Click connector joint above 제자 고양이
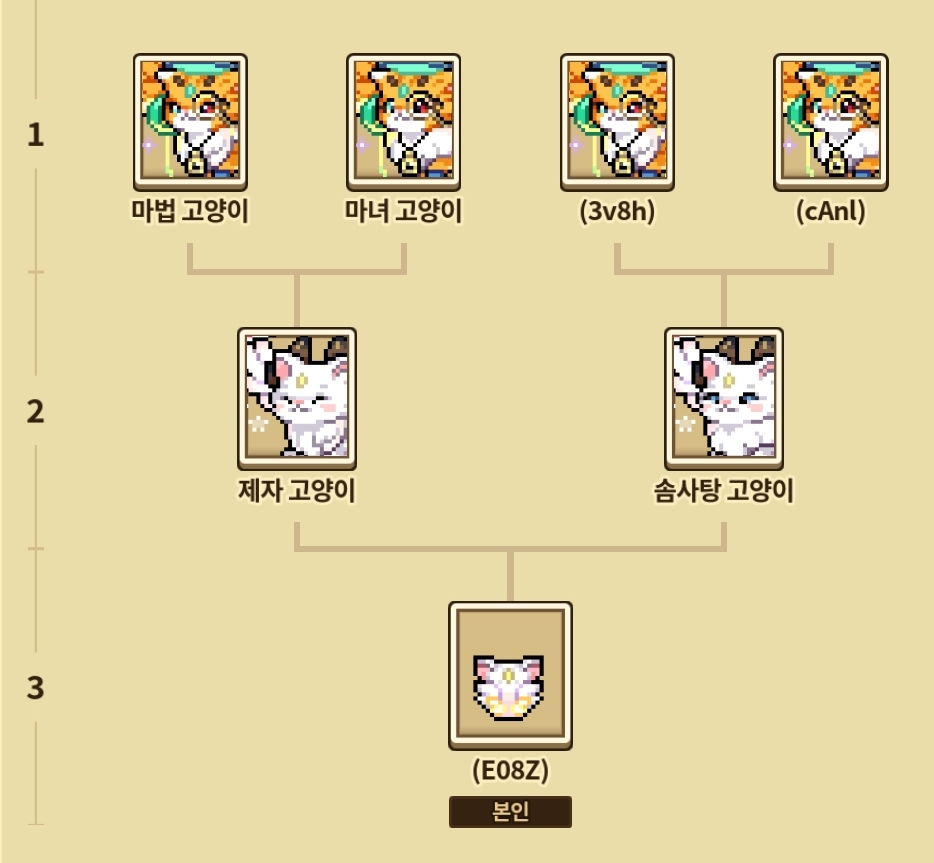 click(x=297, y=272)
